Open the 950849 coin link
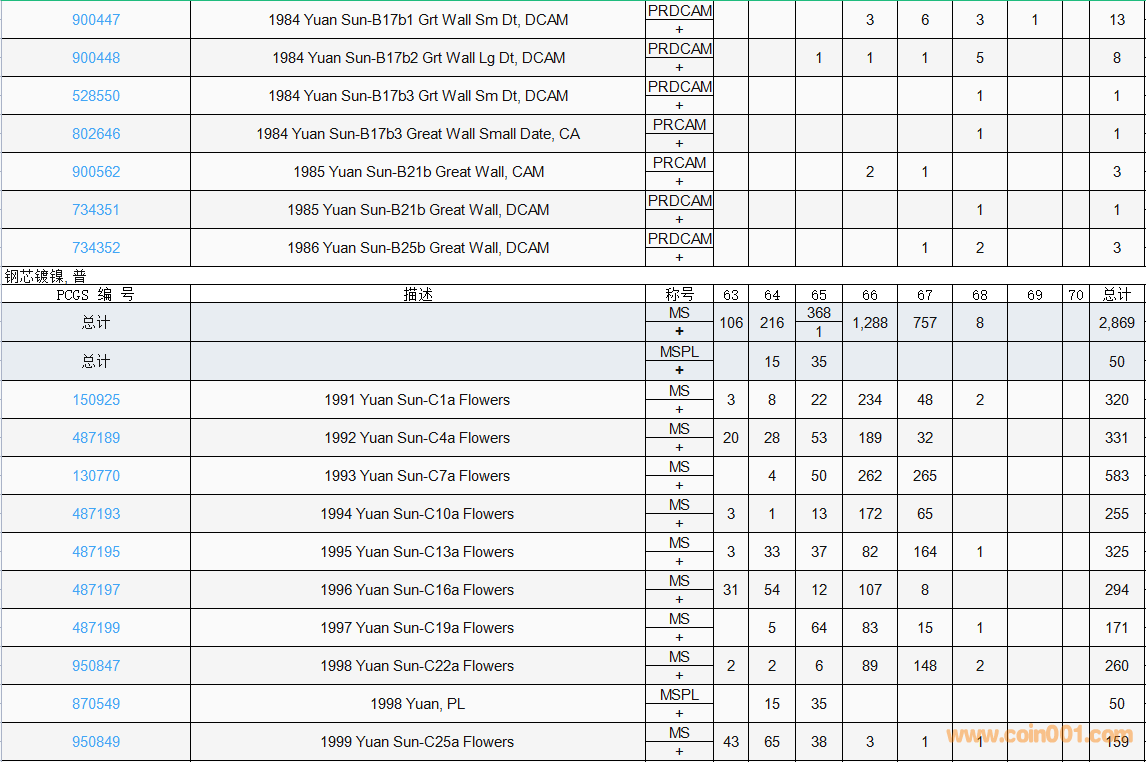 pos(96,742)
